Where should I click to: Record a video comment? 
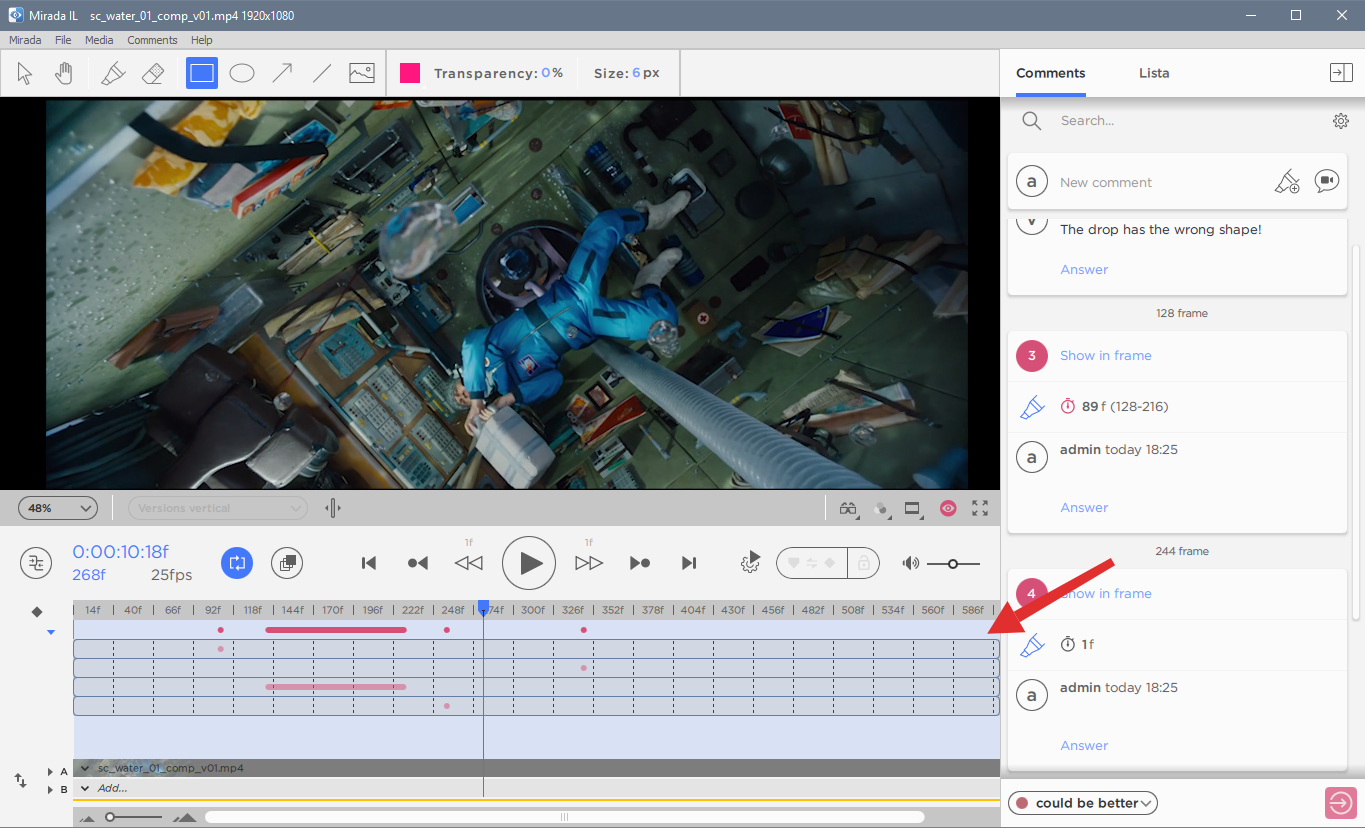(x=1327, y=181)
